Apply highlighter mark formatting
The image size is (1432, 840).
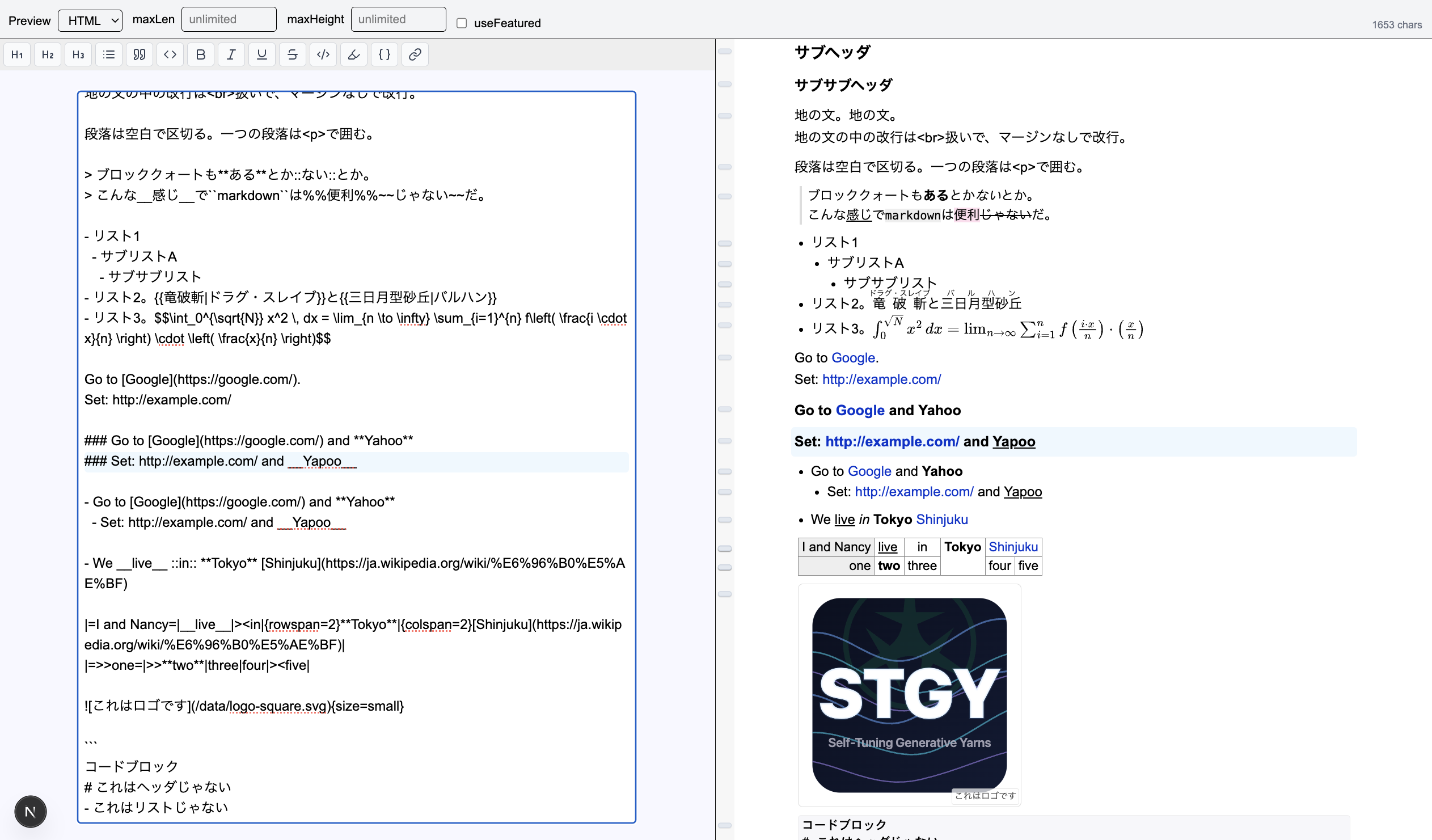tap(354, 54)
